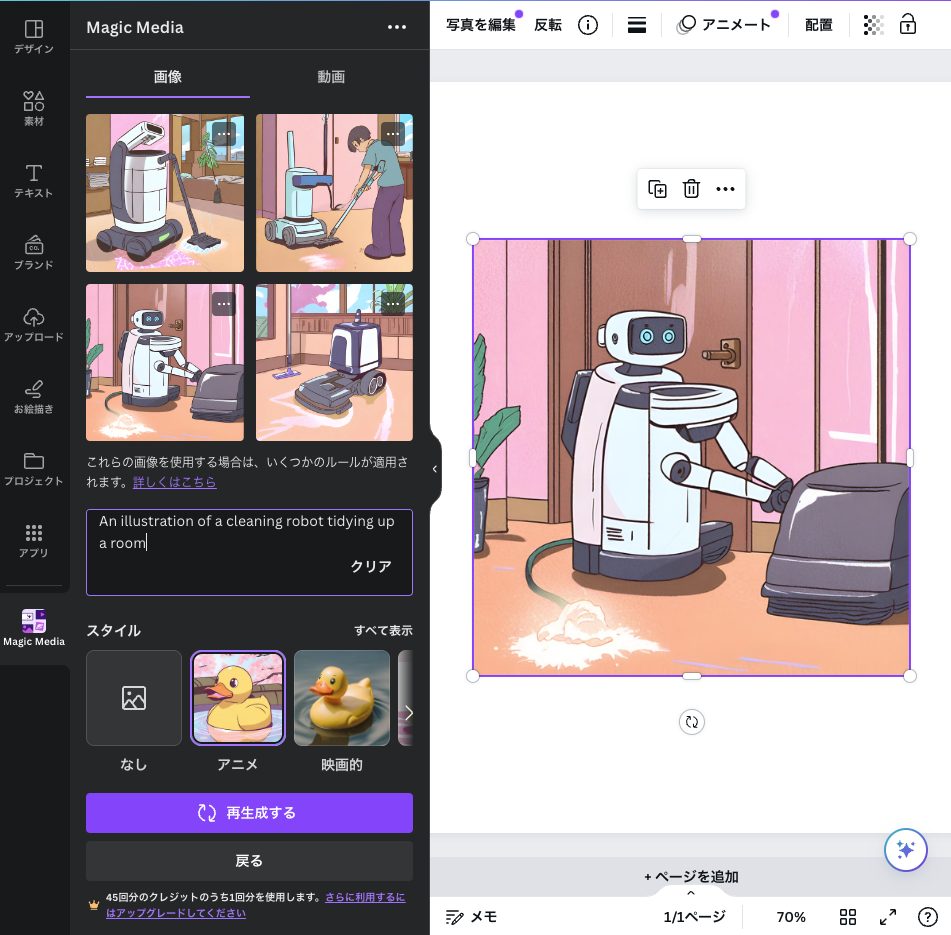Screen dimensions: 951x935
Task: Open the お絵描き drawing tool
Action: [34, 398]
